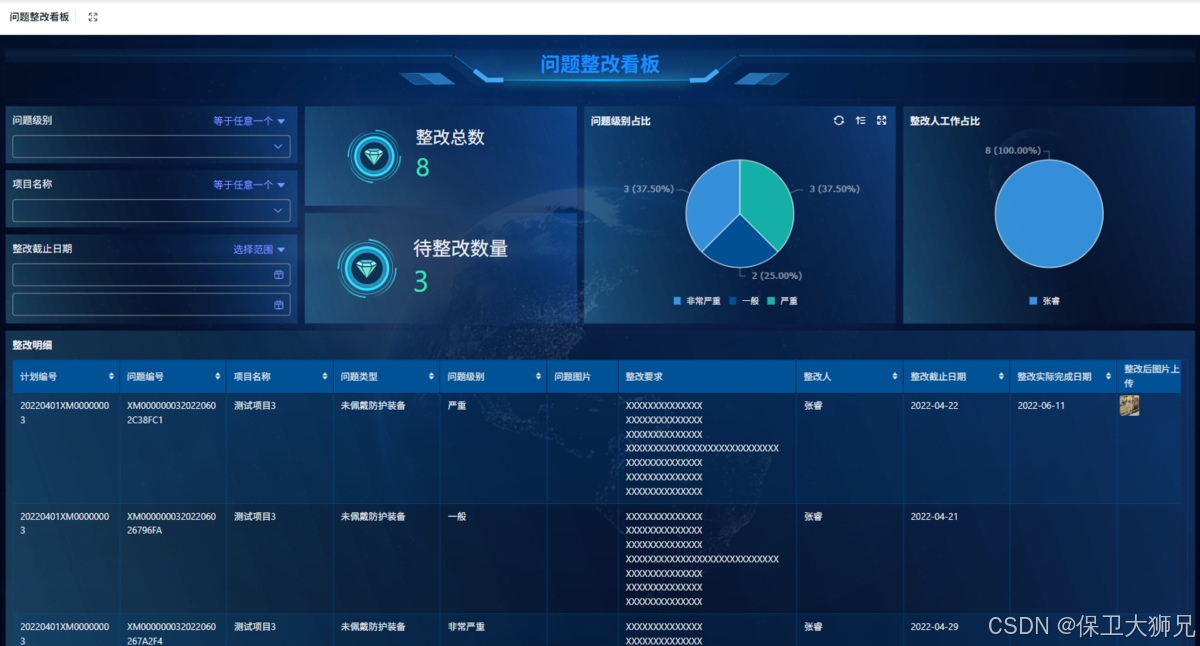Click the date cell 2022-04-29
The height and width of the screenshot is (646, 1200).
coord(934,627)
